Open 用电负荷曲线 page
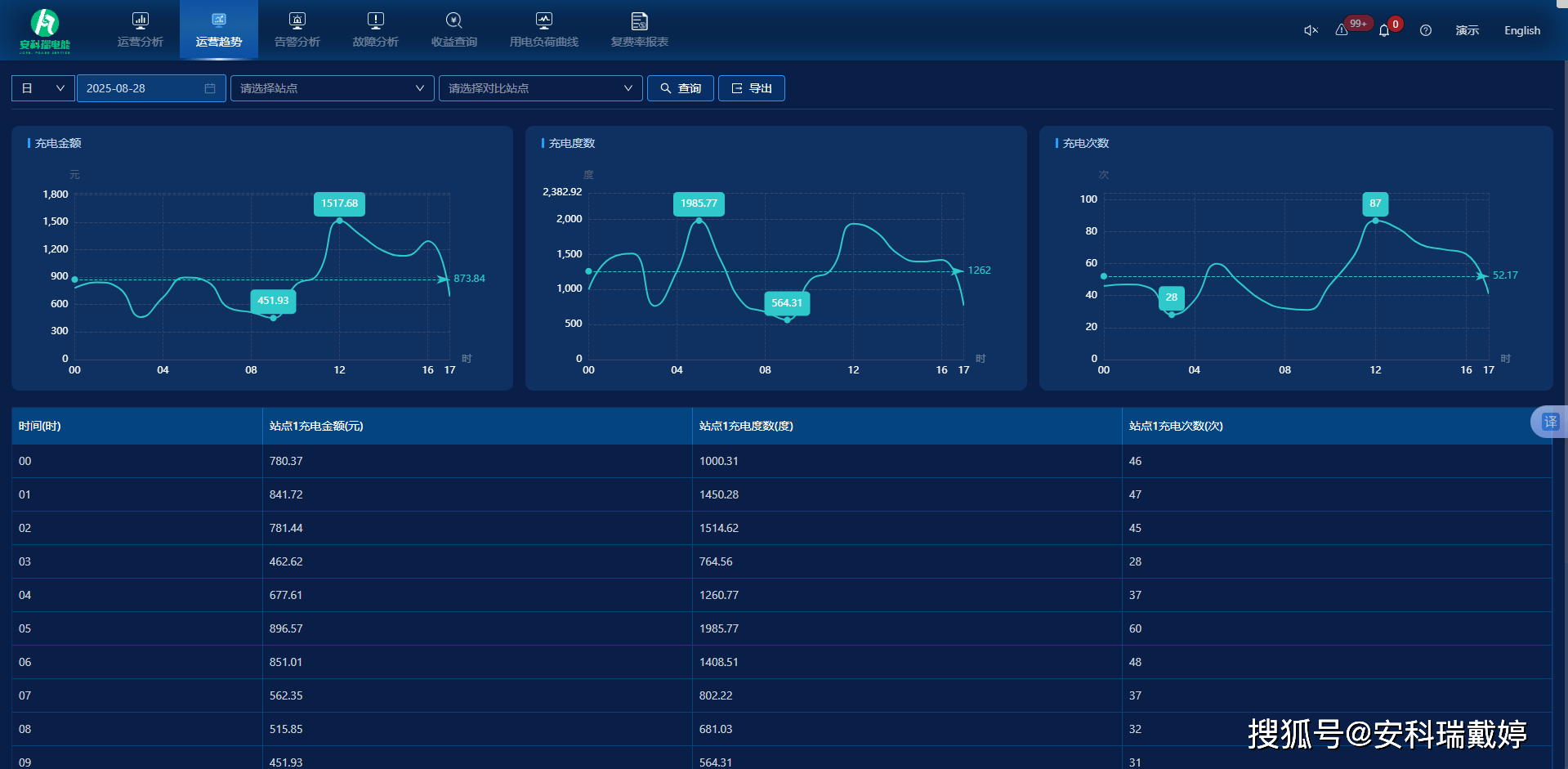 (544, 30)
